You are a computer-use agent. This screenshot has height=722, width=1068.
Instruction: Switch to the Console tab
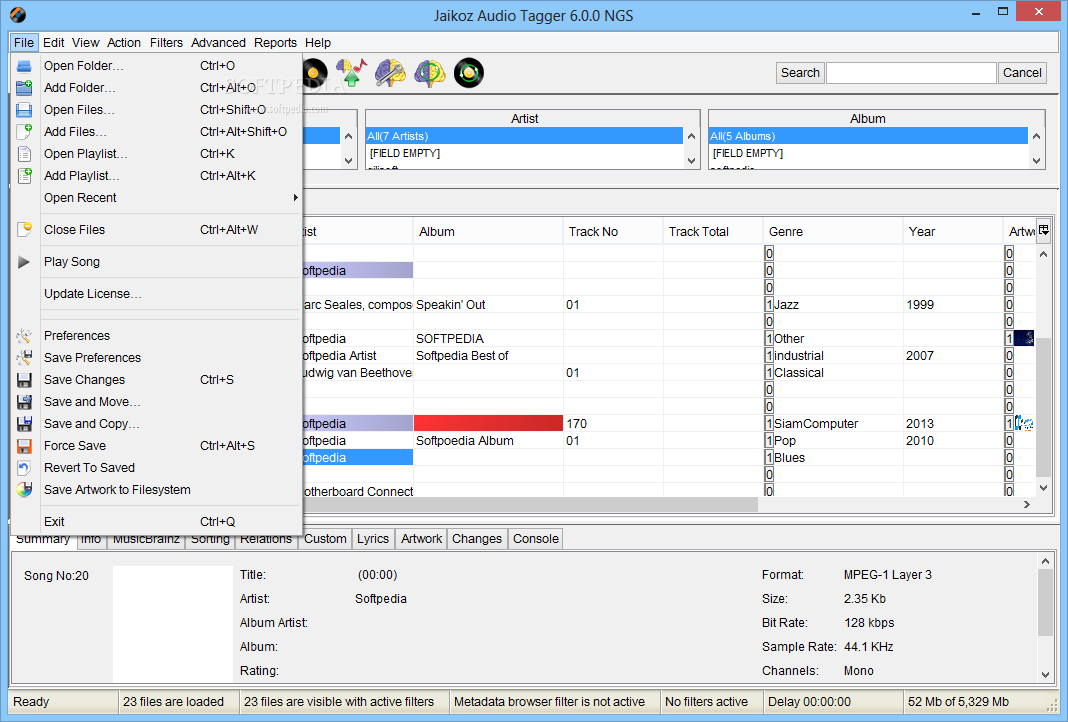coord(535,539)
